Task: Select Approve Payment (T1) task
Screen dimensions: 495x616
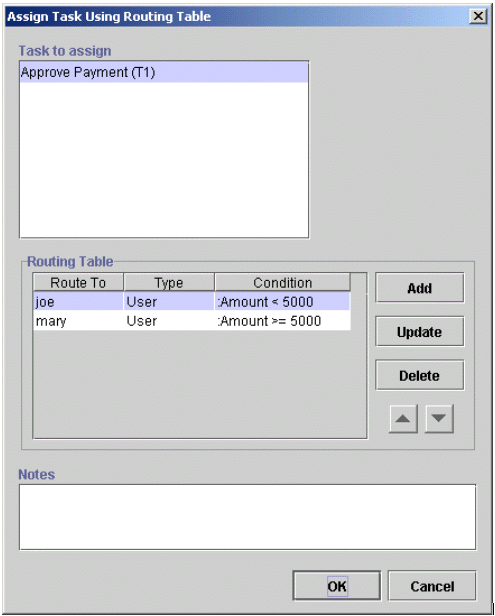Action: (164, 72)
